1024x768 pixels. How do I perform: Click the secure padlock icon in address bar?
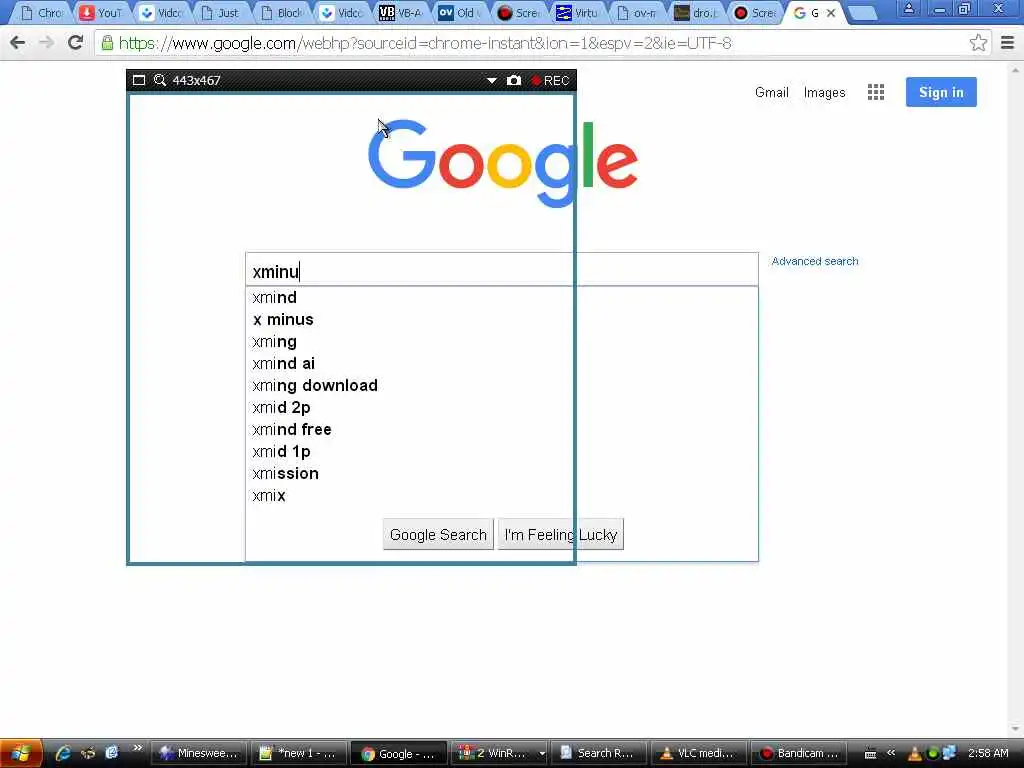[107, 43]
